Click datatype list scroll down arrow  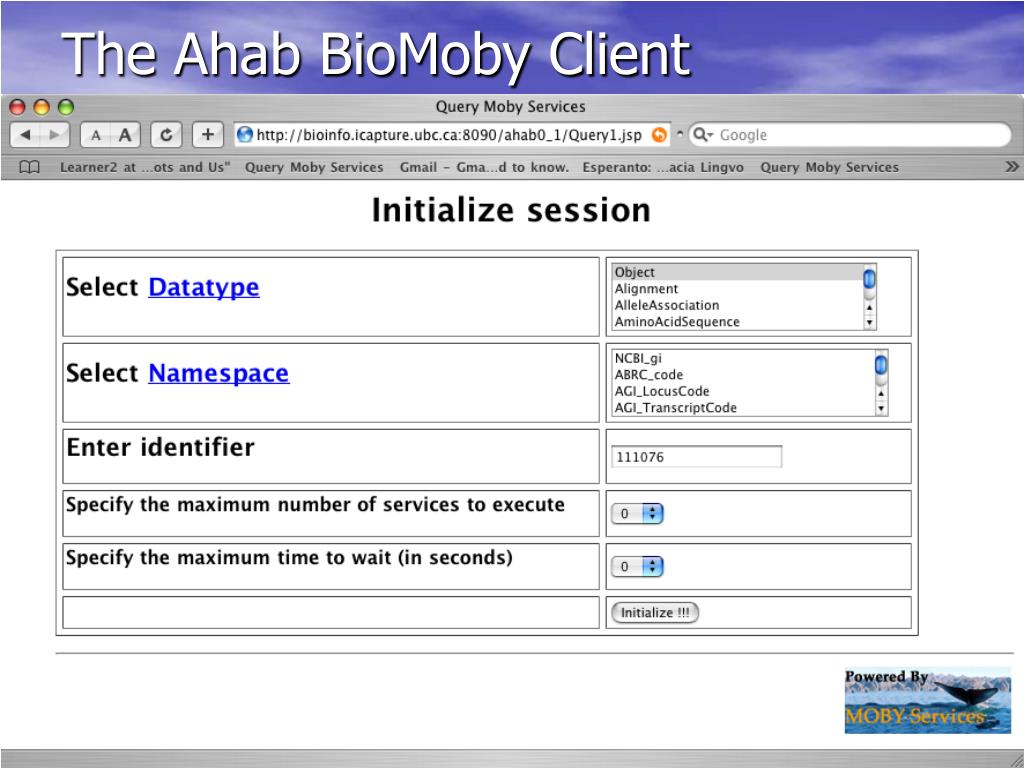[x=869, y=322]
